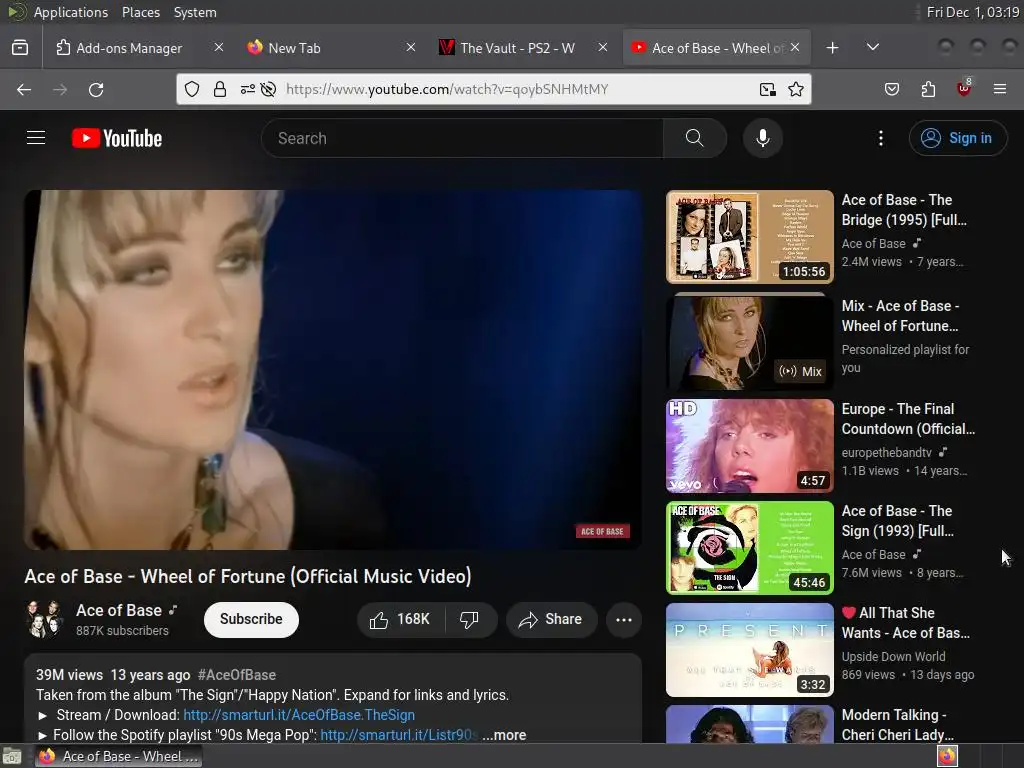Image resolution: width=1024 pixels, height=768 pixels.
Task: Open Modern Talking Cheri Cheri Lady title
Action: pos(899,725)
